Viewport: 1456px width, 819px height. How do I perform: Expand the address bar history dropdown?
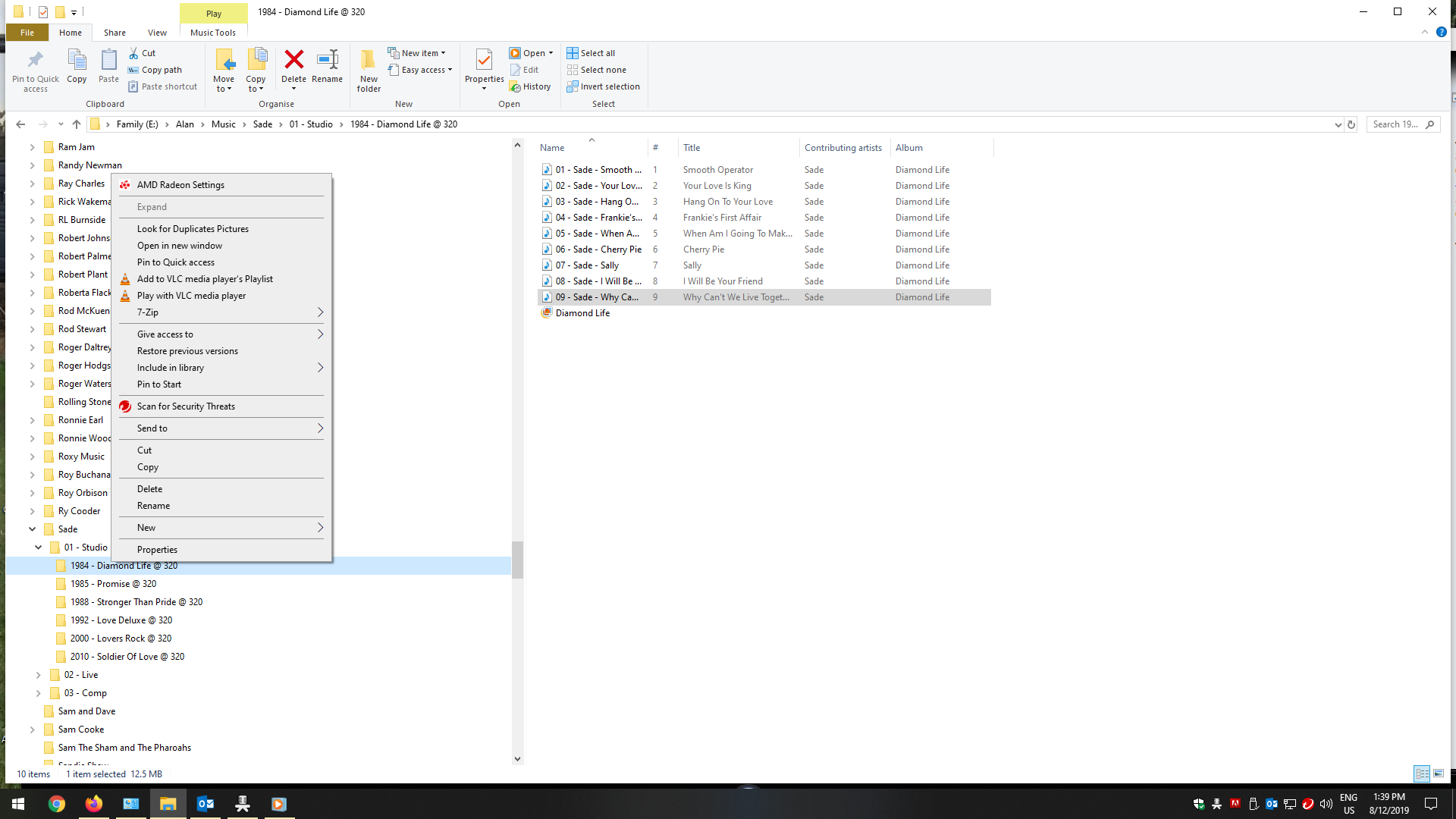point(1338,124)
